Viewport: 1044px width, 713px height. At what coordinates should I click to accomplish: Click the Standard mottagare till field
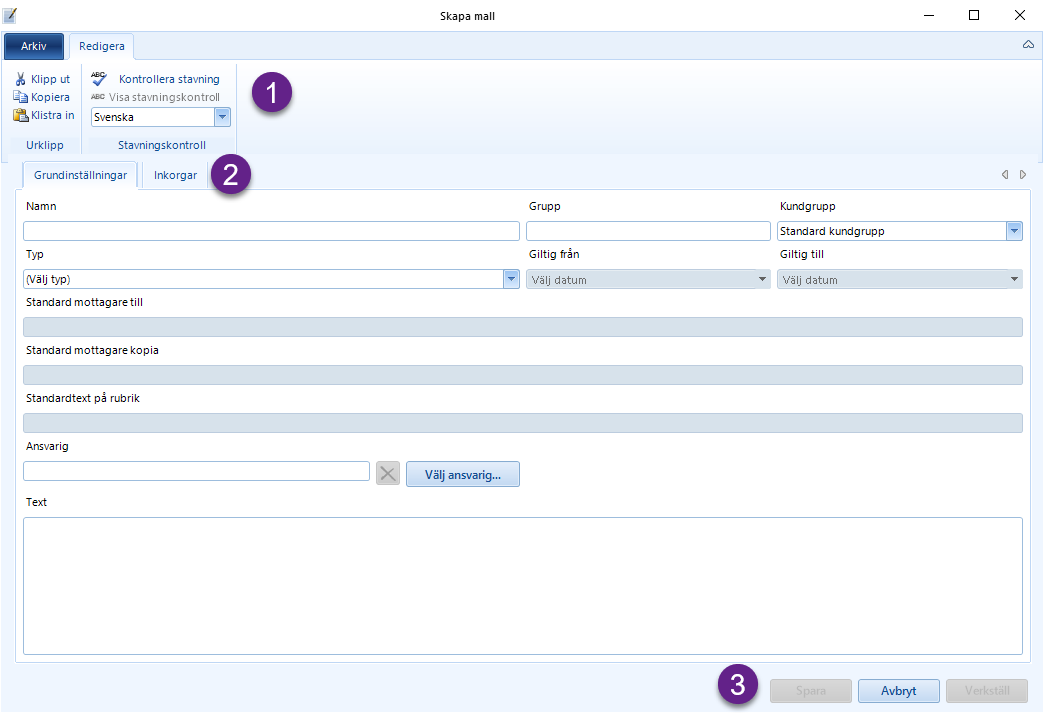523,327
